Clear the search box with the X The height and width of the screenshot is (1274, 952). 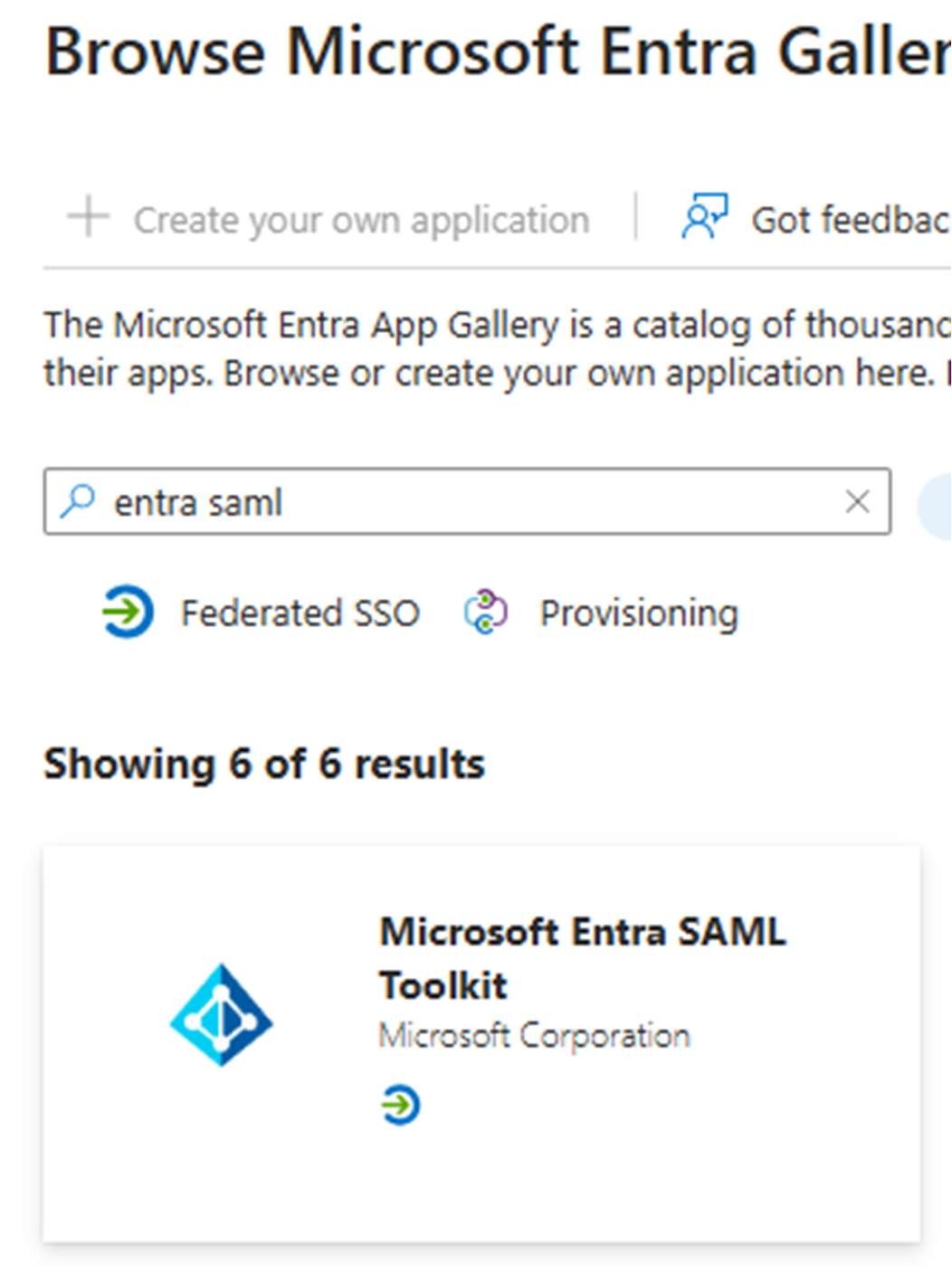coord(857,502)
